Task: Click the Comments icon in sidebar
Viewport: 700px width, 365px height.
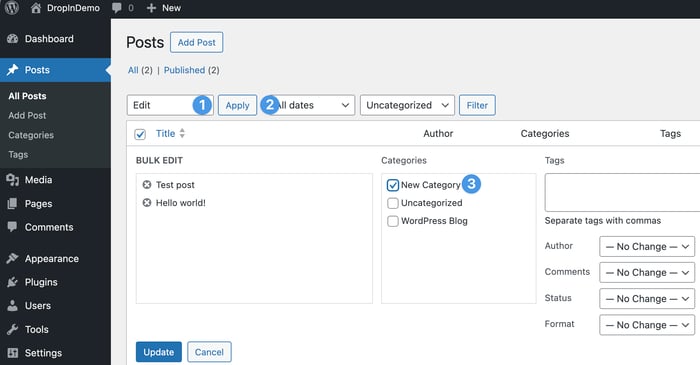Action: coord(12,227)
